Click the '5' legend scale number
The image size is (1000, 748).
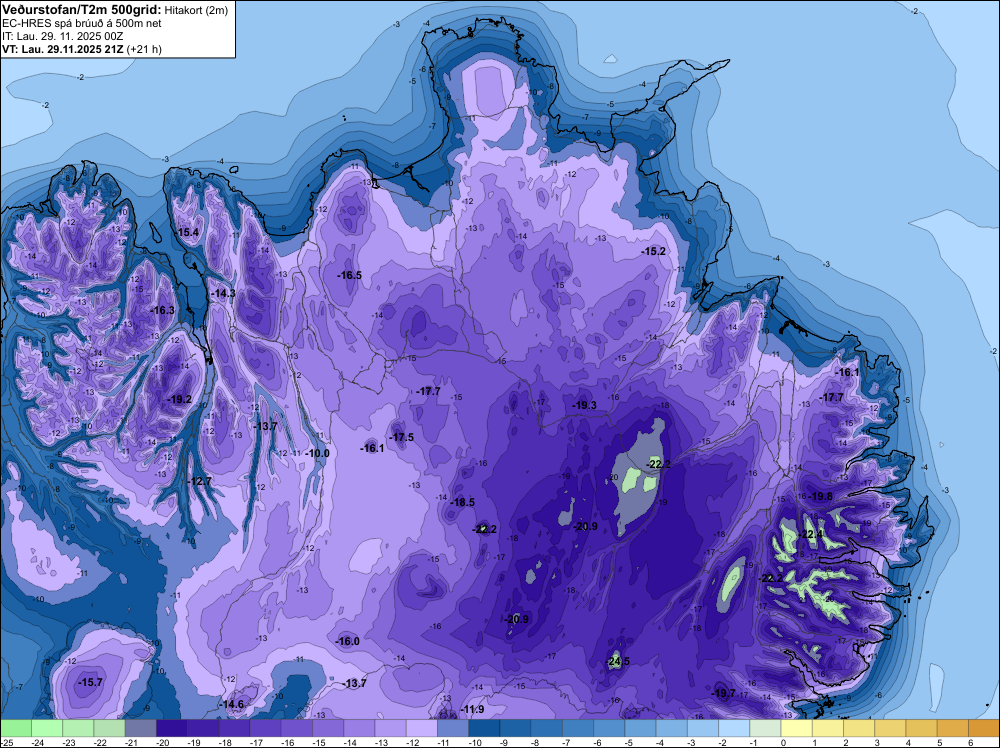pos(939,742)
